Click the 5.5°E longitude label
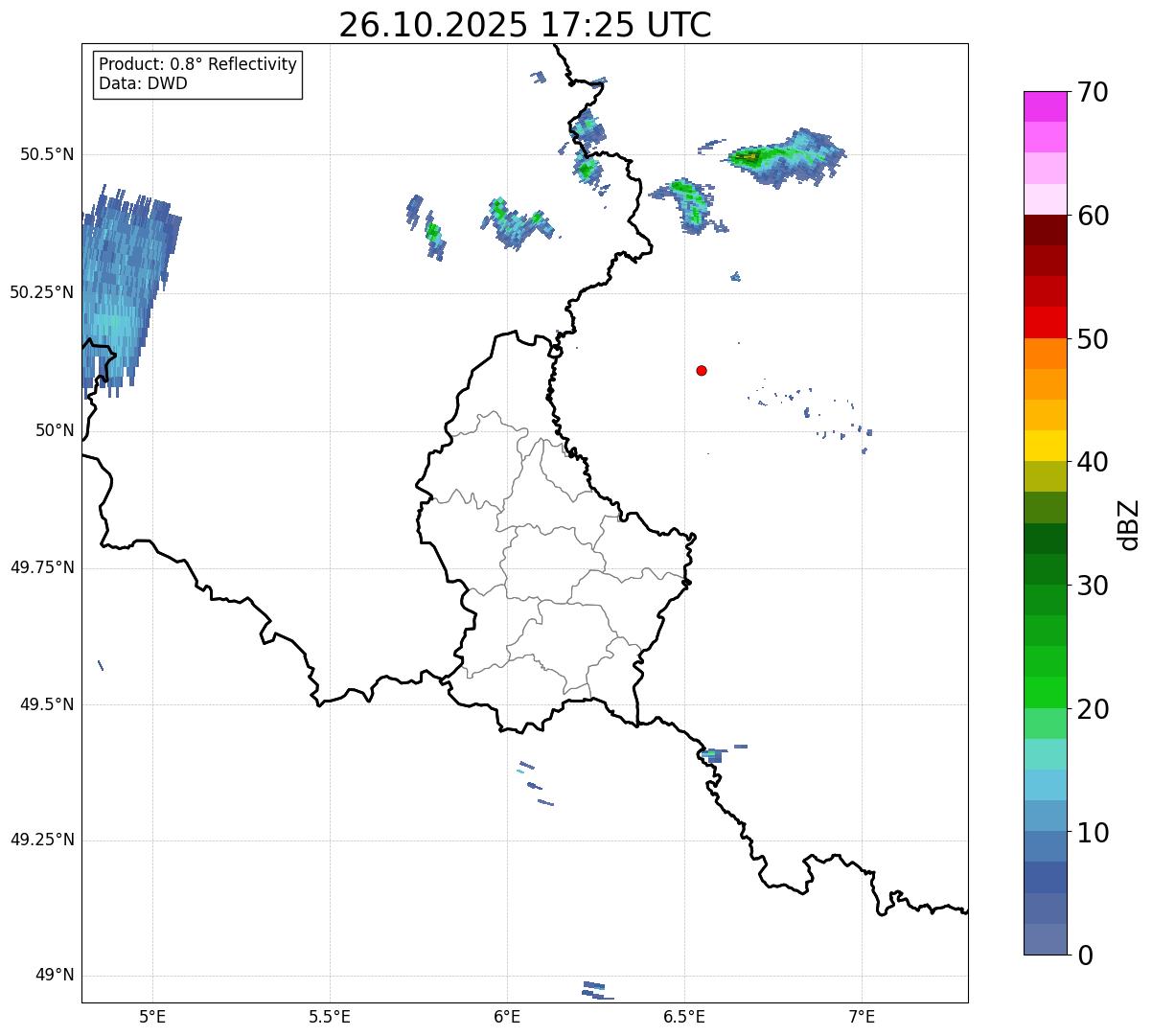 tap(330, 1016)
